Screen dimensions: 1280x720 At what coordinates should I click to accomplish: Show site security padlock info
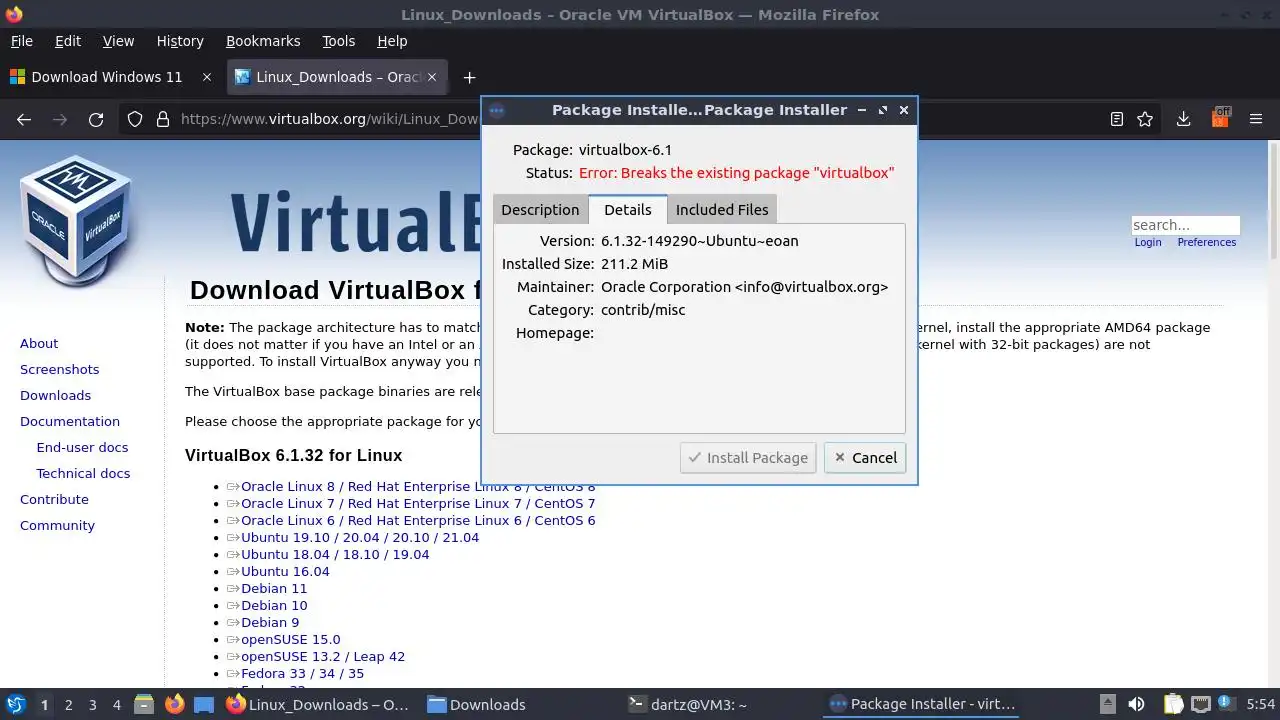pyautogui.click(x=163, y=119)
